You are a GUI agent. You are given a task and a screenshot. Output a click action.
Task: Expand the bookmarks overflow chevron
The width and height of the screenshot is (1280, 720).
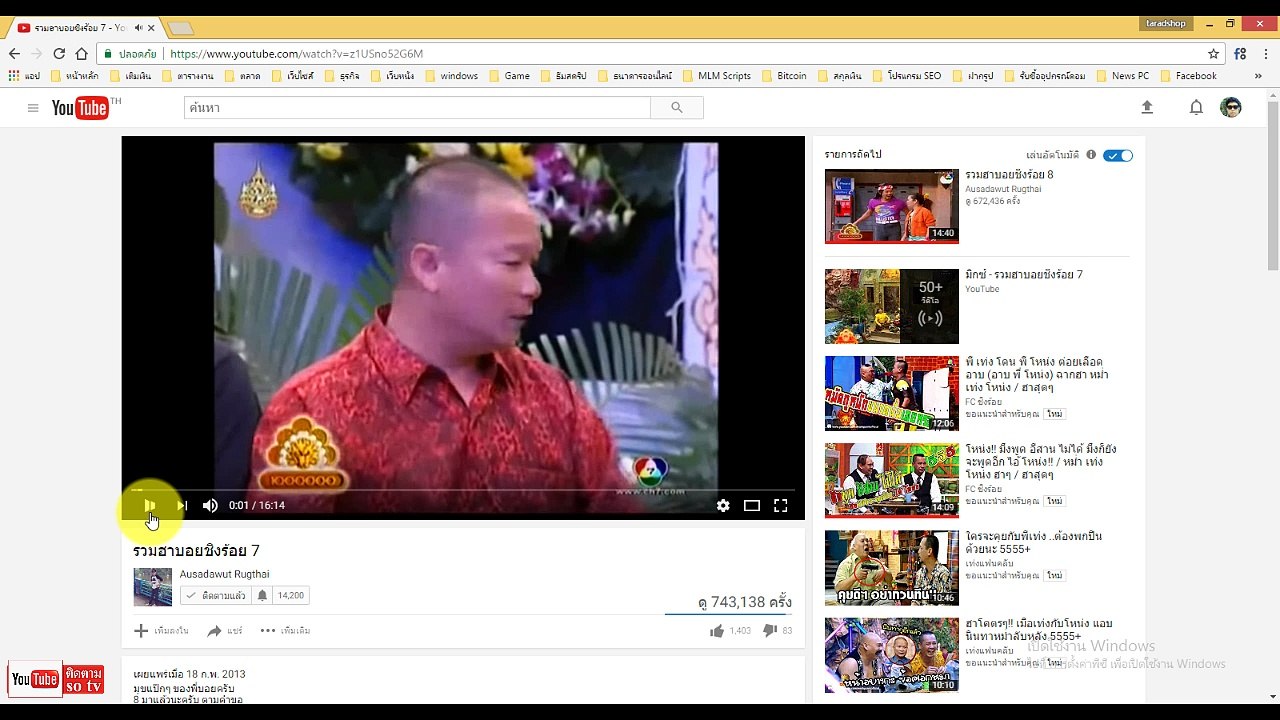(x=1258, y=76)
